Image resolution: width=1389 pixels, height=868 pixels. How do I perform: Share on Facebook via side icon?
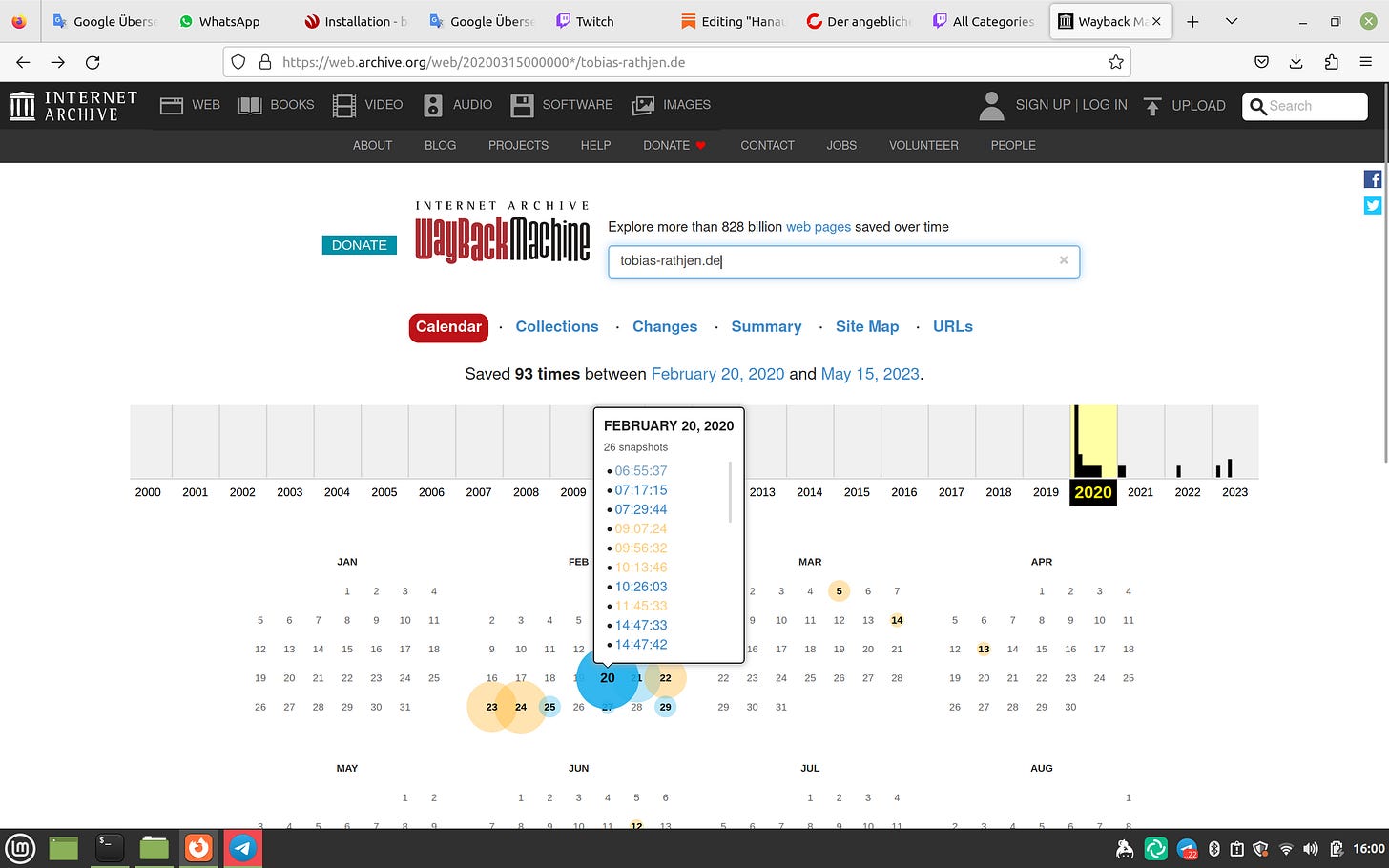click(1372, 179)
